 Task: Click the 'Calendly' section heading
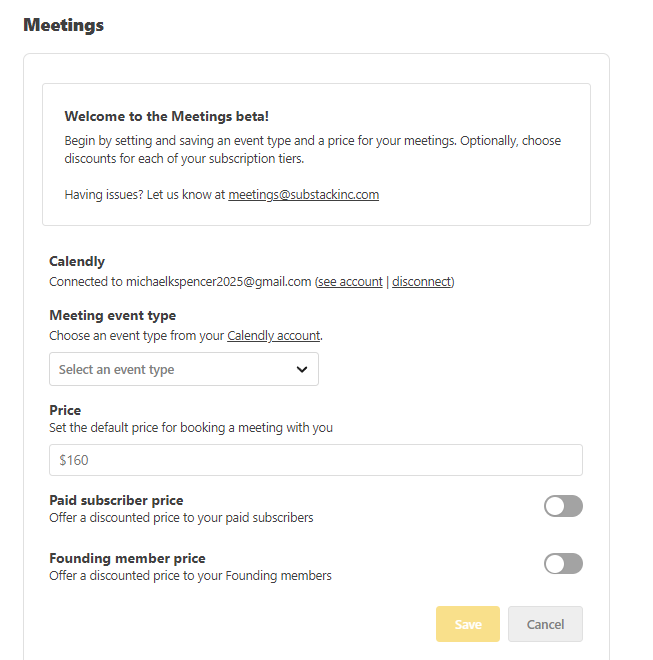point(77,261)
